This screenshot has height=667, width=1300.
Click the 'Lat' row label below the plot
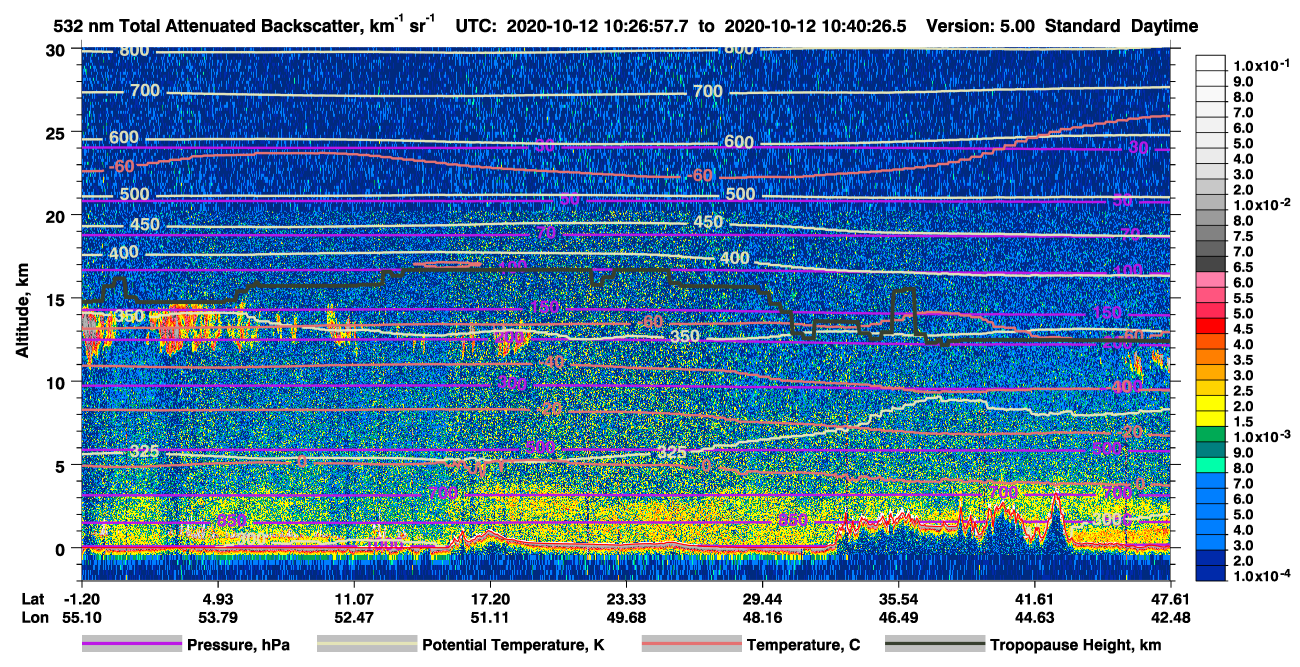click(33, 598)
